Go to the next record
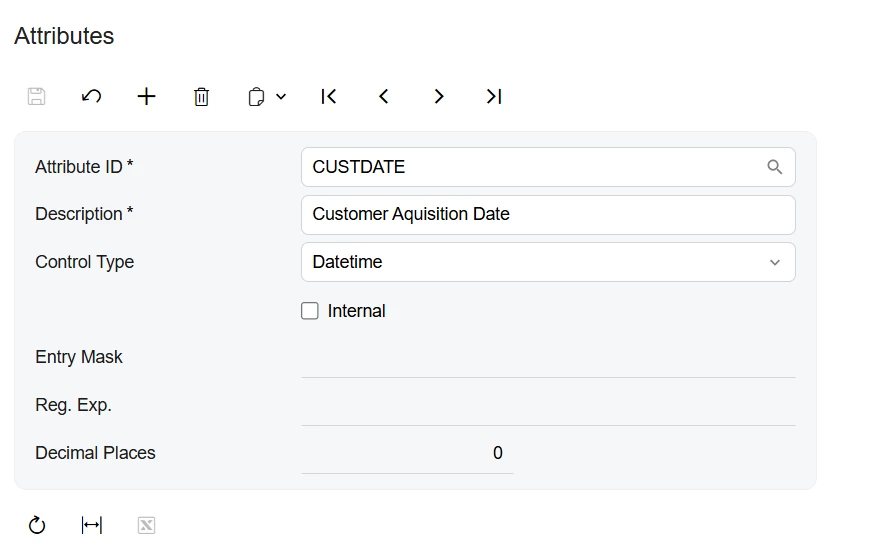 [438, 96]
